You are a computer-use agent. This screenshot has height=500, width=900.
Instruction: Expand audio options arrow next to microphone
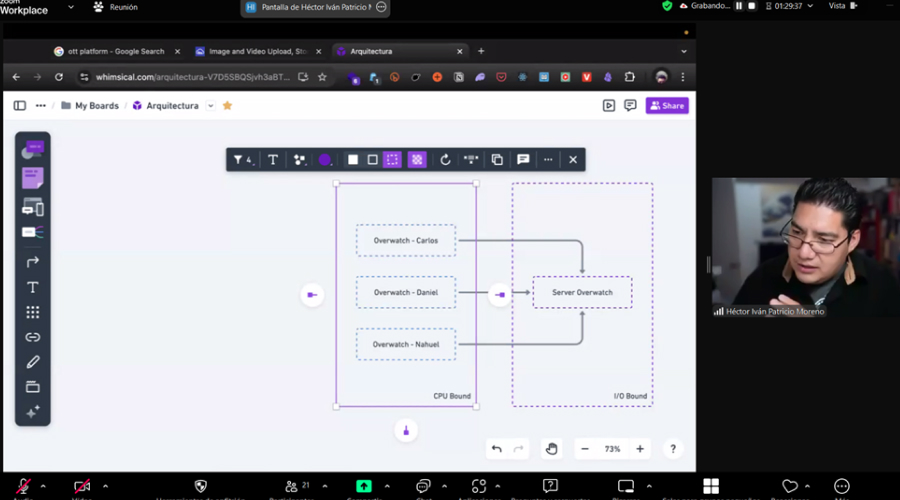pyautogui.click(x=43, y=486)
